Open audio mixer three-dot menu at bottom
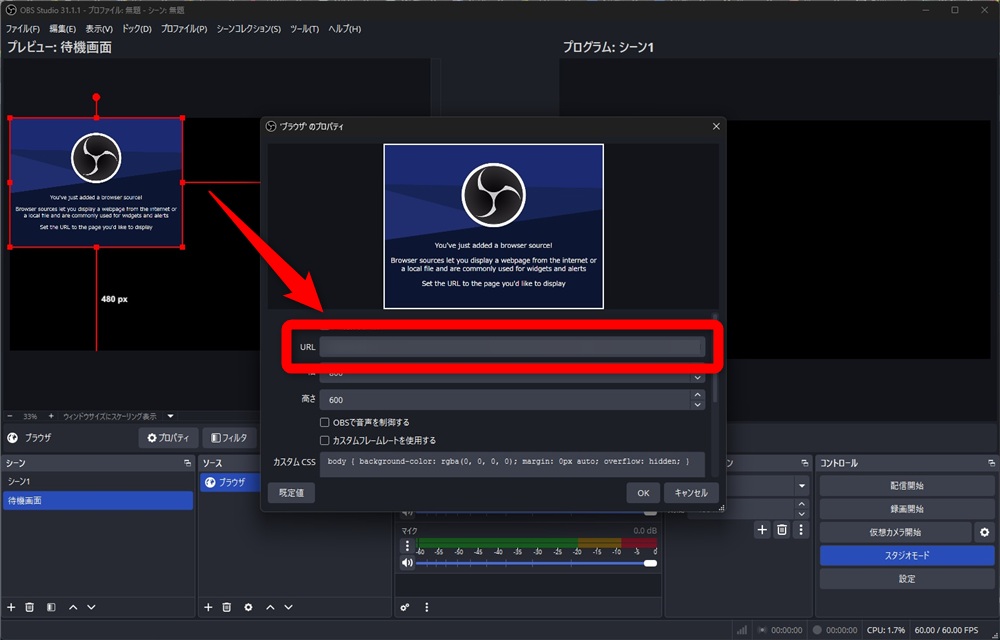Viewport: 1000px width, 640px height. [427, 607]
